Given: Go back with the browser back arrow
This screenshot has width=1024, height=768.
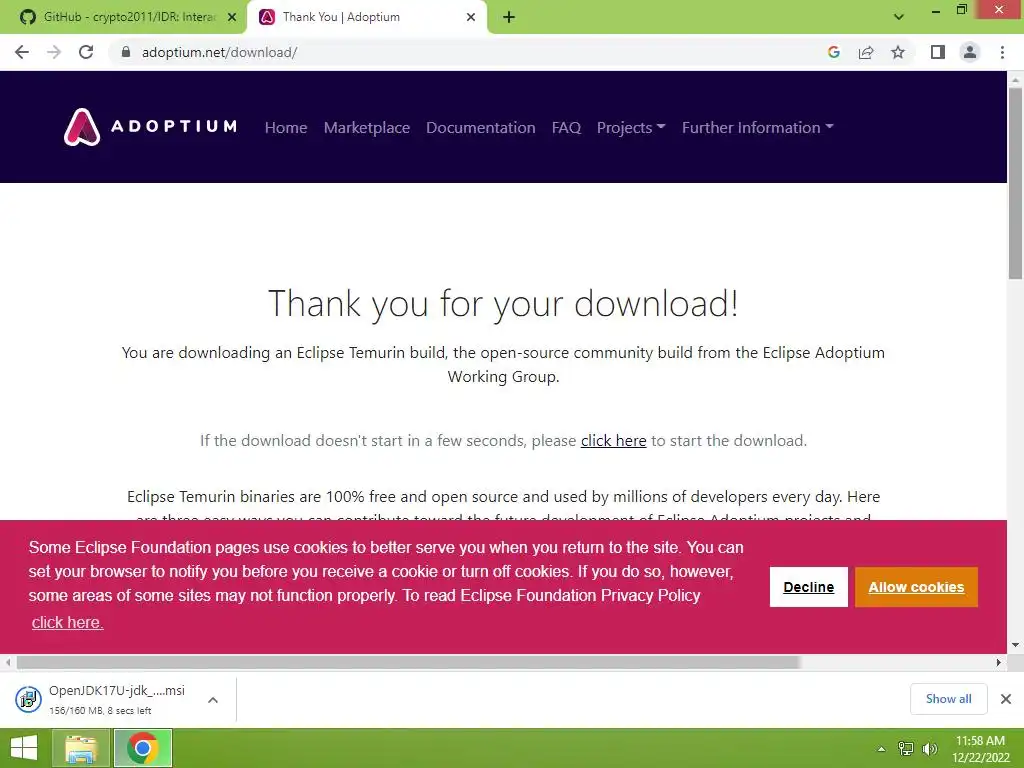Looking at the screenshot, I should tap(22, 52).
